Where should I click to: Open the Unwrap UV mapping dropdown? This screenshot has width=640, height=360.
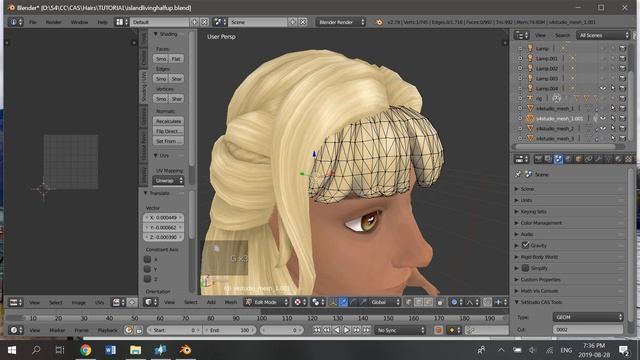(x=168, y=180)
